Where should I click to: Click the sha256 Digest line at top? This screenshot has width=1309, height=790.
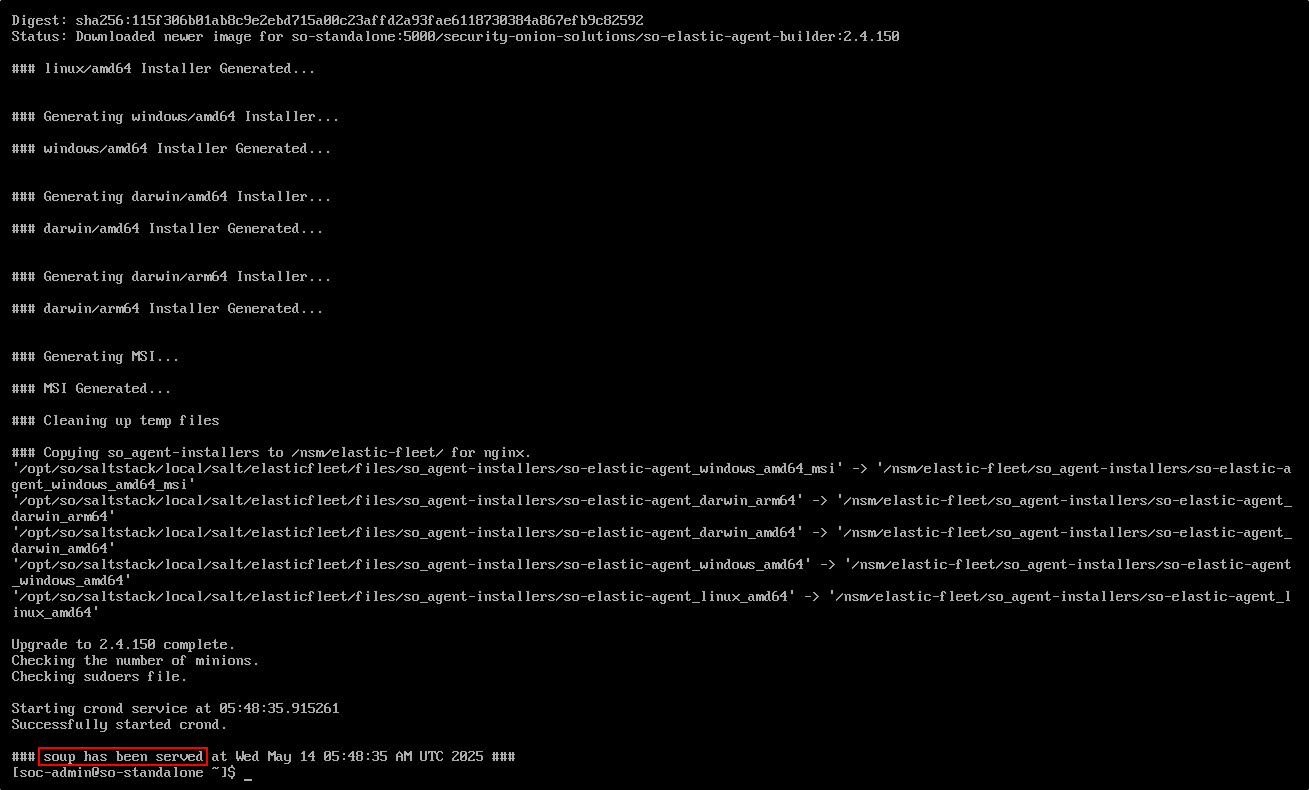[x=327, y=21]
